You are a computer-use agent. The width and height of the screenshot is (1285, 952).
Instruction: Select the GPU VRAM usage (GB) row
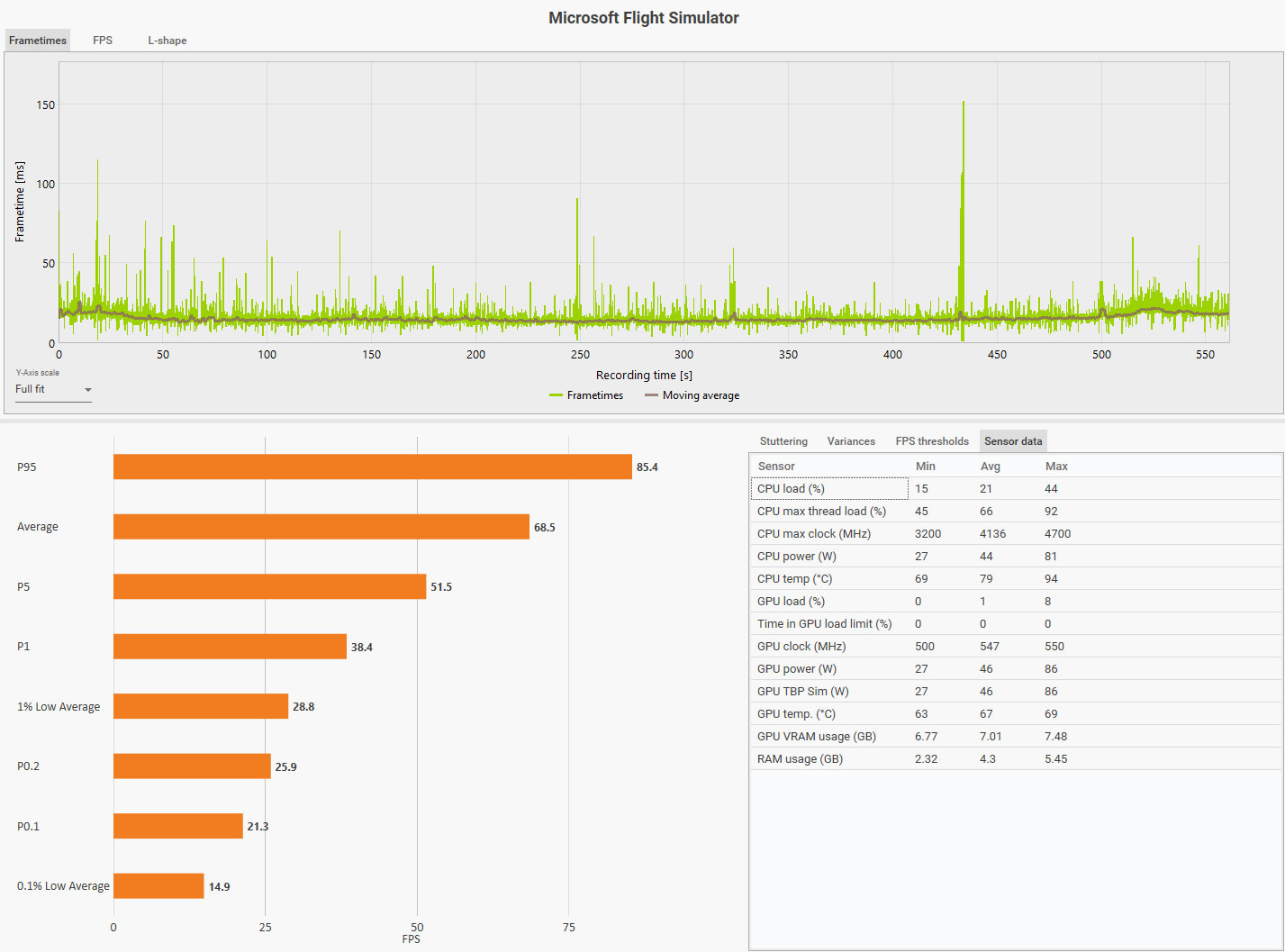(1015, 736)
